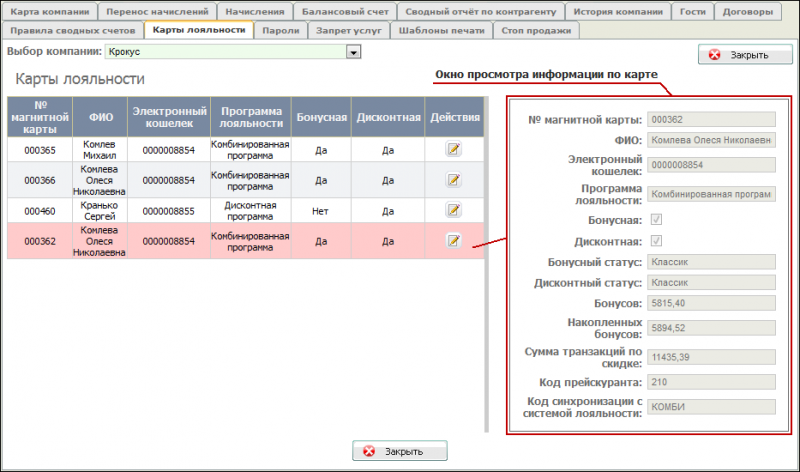
Task: Click edit icon for card 000366
Action: click(x=453, y=180)
